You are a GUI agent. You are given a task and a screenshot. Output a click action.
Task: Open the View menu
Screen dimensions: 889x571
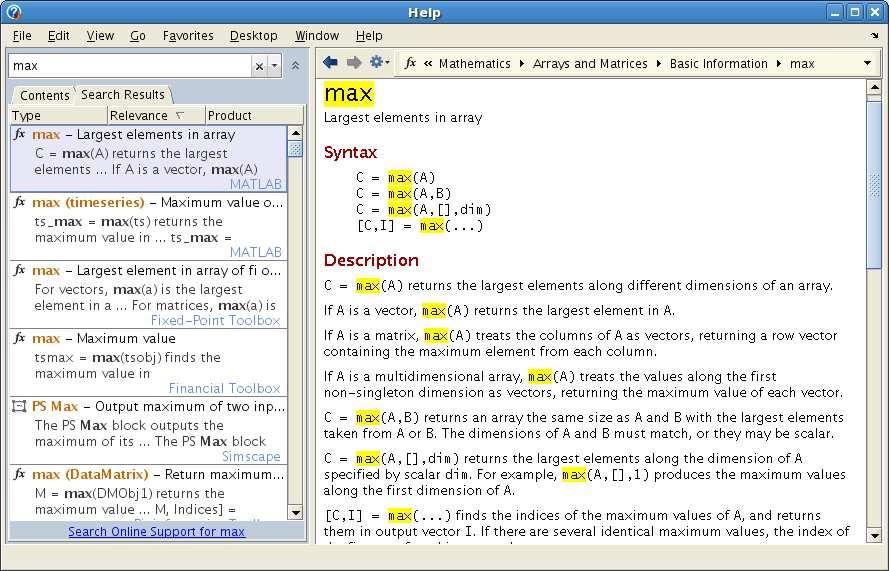[x=100, y=36]
